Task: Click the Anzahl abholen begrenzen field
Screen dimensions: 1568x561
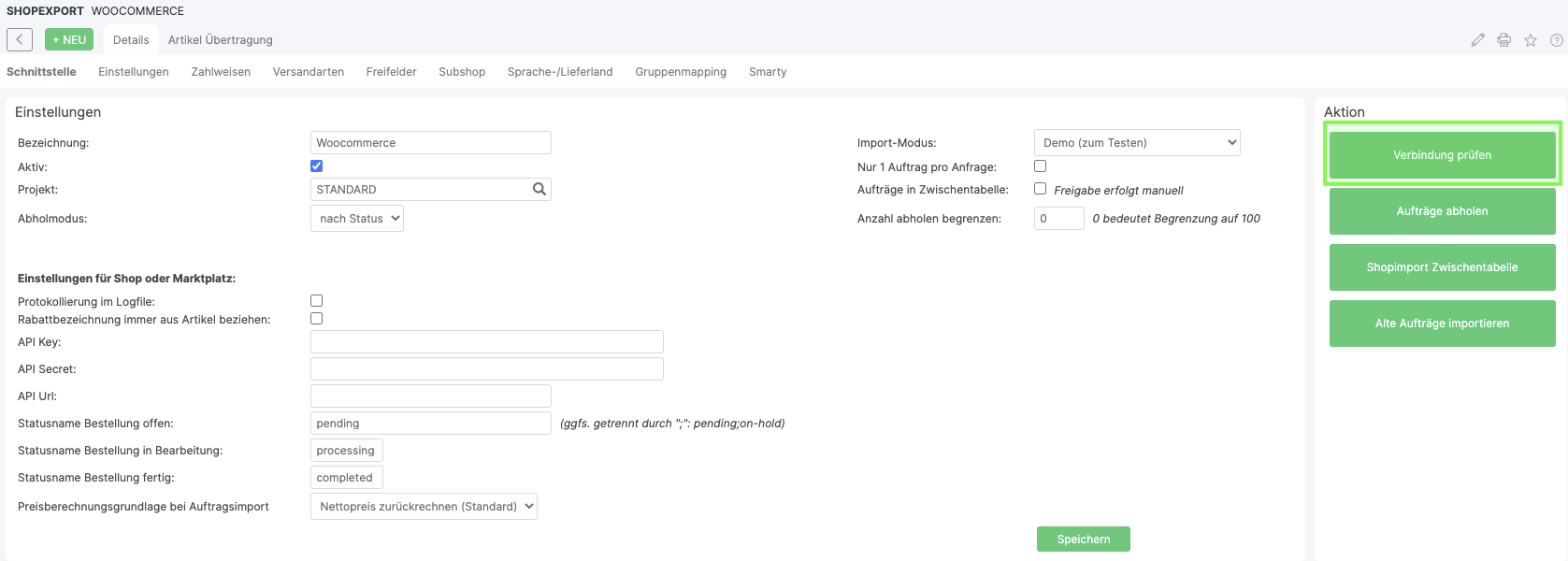Action: [x=1059, y=218]
